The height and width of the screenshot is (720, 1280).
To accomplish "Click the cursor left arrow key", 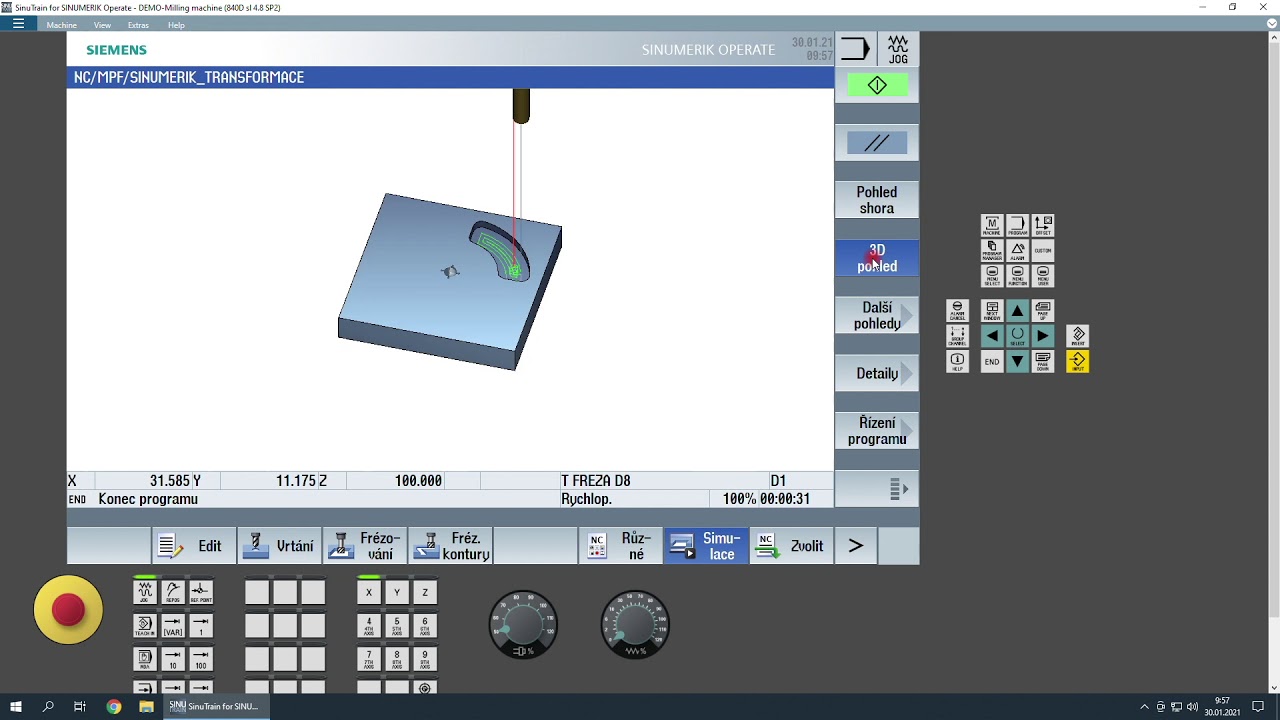I will tap(992, 336).
